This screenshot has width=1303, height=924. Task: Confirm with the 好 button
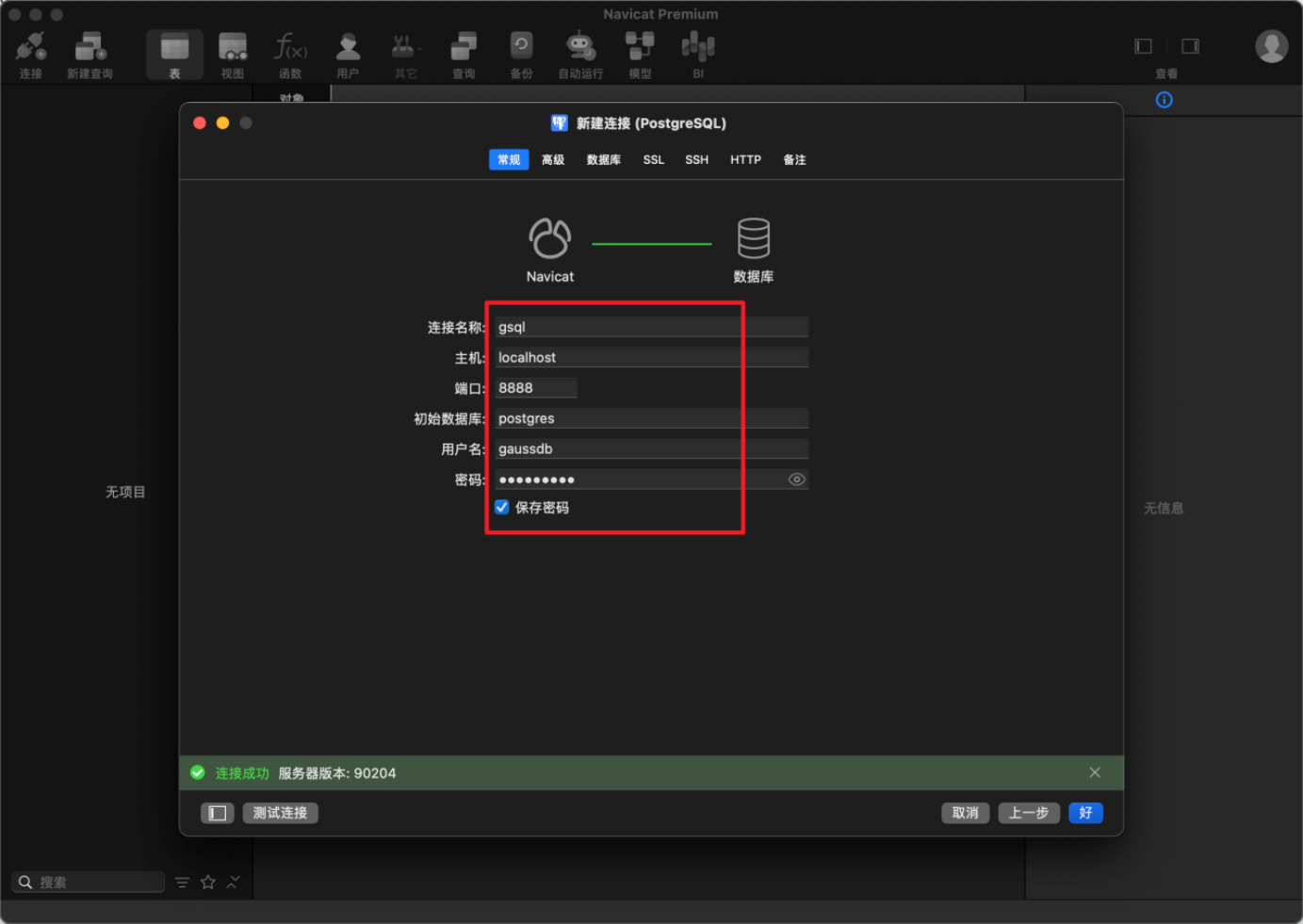[x=1086, y=813]
